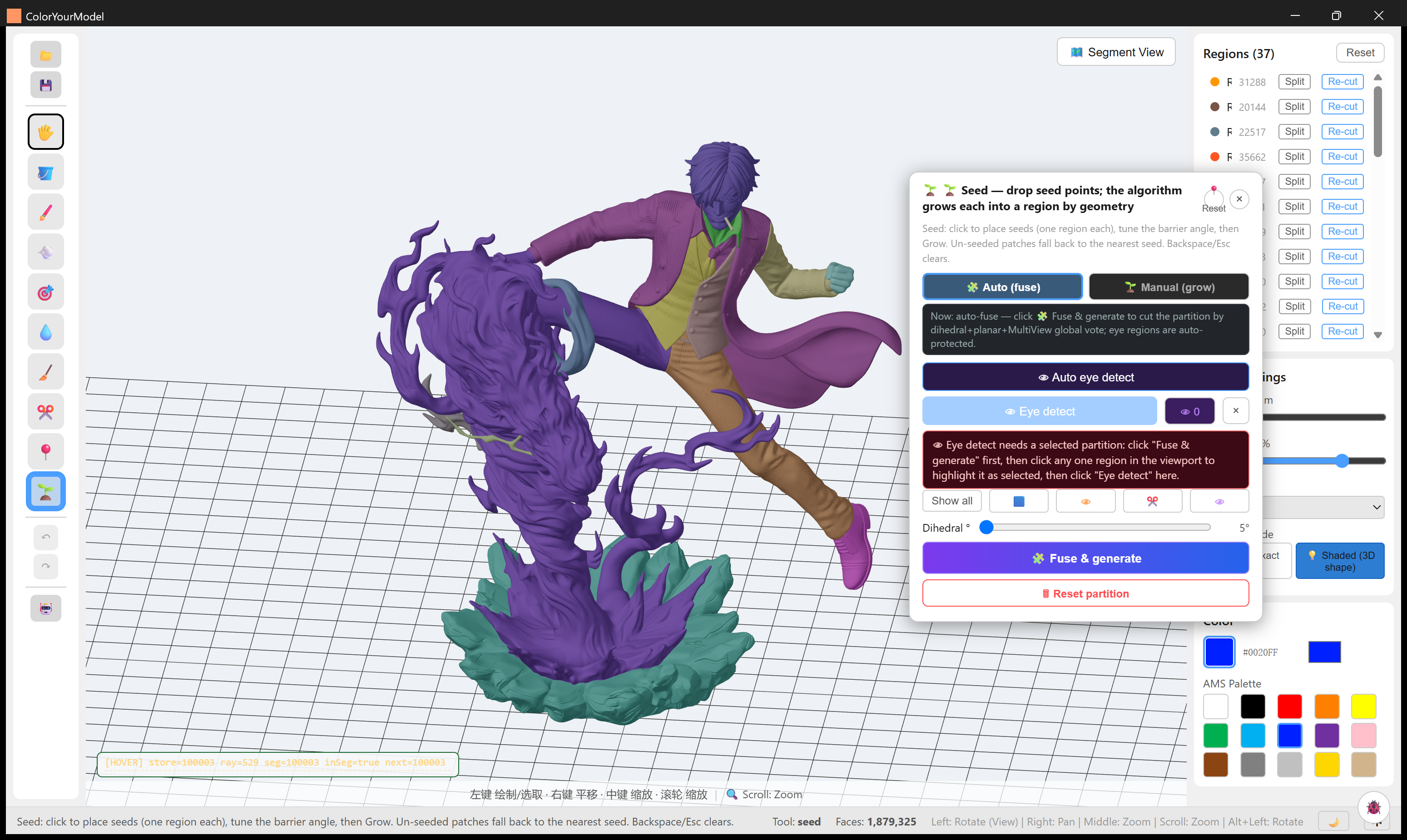The image size is (1407, 840).
Task: Click Reset partition
Action: tap(1085, 593)
